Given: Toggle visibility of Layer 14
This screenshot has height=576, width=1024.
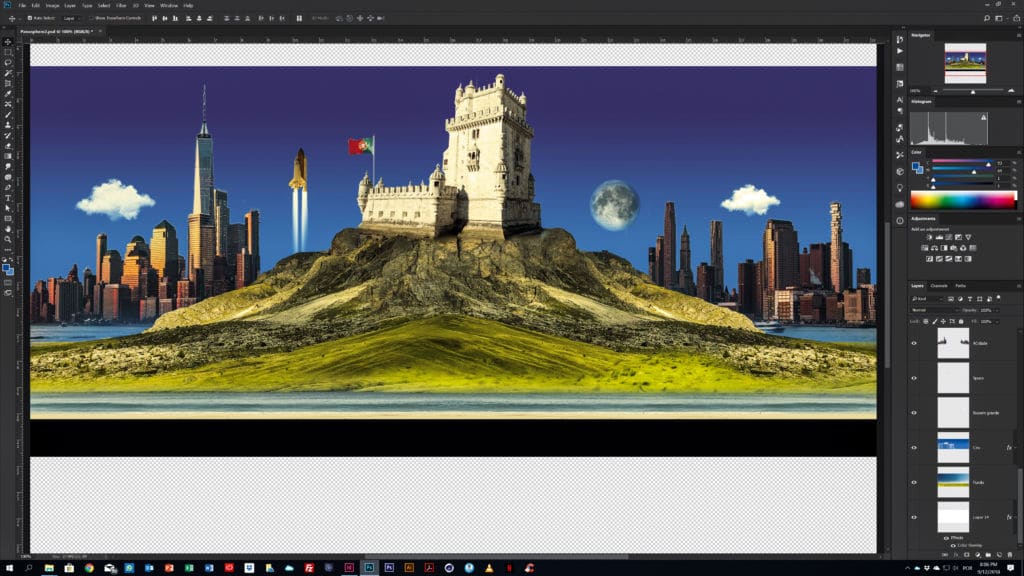Looking at the screenshot, I should tap(914, 517).
